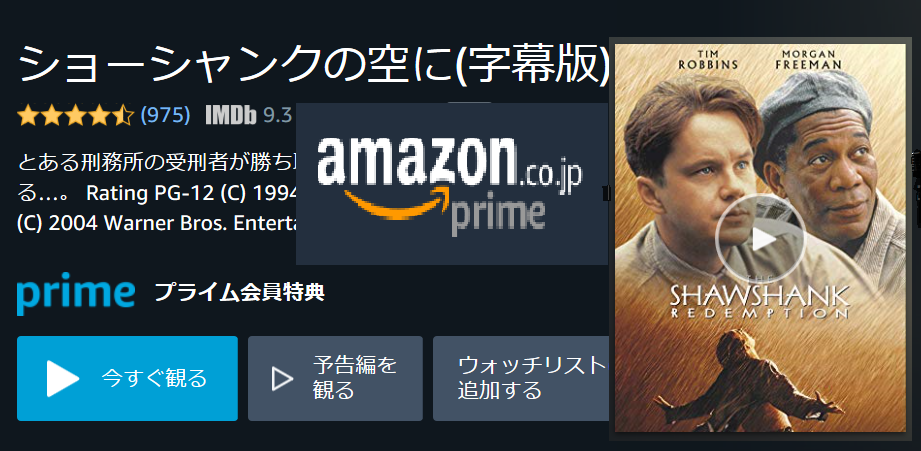Click the gold star rating
Image resolution: width=921 pixels, height=451 pixels.
[76, 116]
